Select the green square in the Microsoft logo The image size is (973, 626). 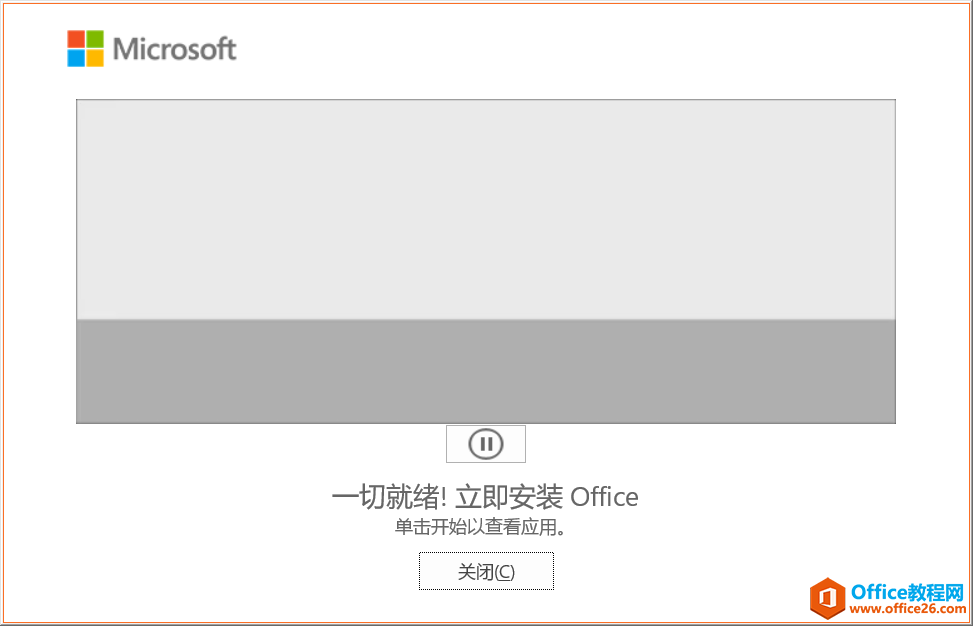[x=94, y=39]
